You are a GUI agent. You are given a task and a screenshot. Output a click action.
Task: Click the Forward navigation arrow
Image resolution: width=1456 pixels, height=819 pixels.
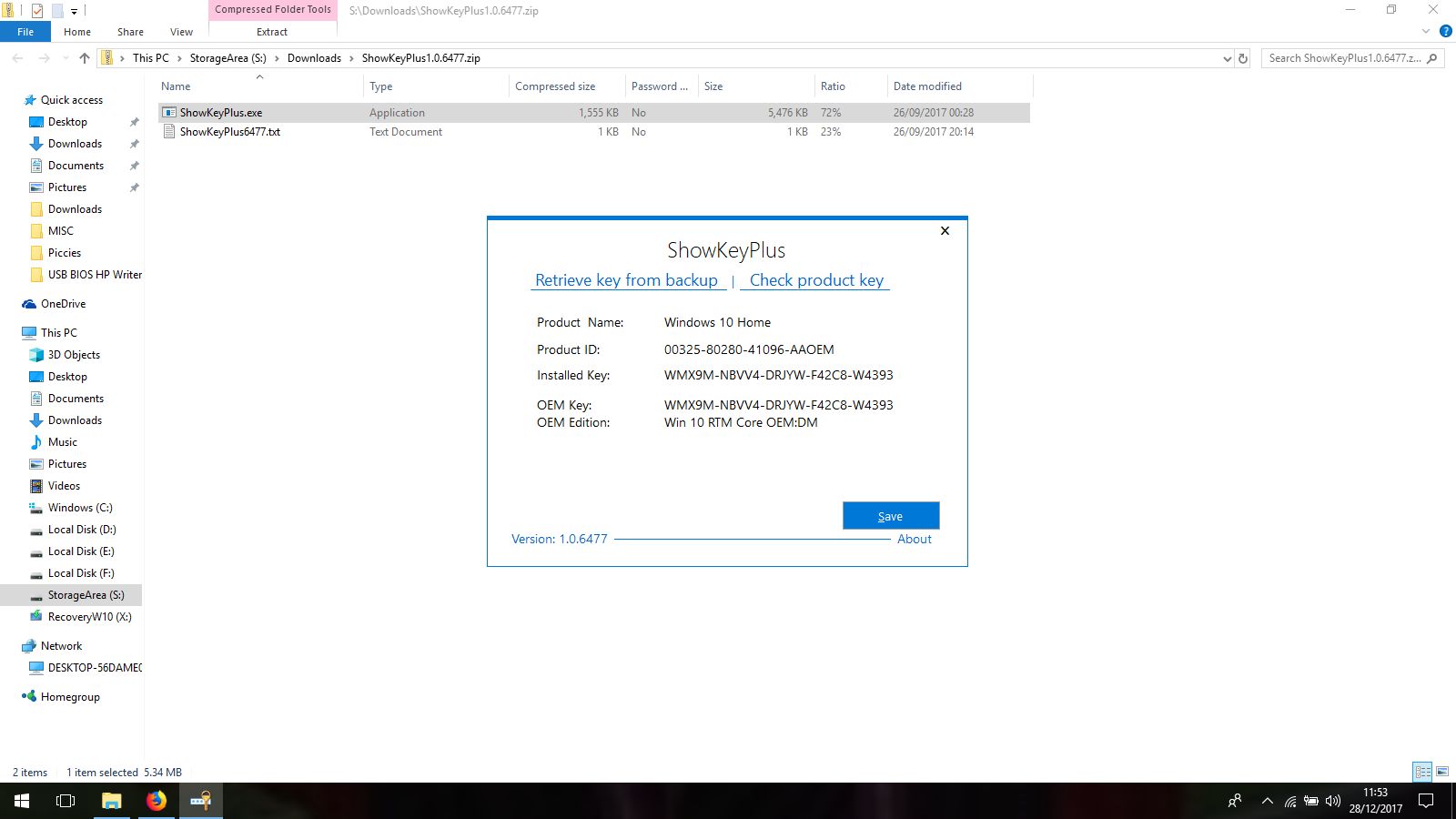point(45,58)
